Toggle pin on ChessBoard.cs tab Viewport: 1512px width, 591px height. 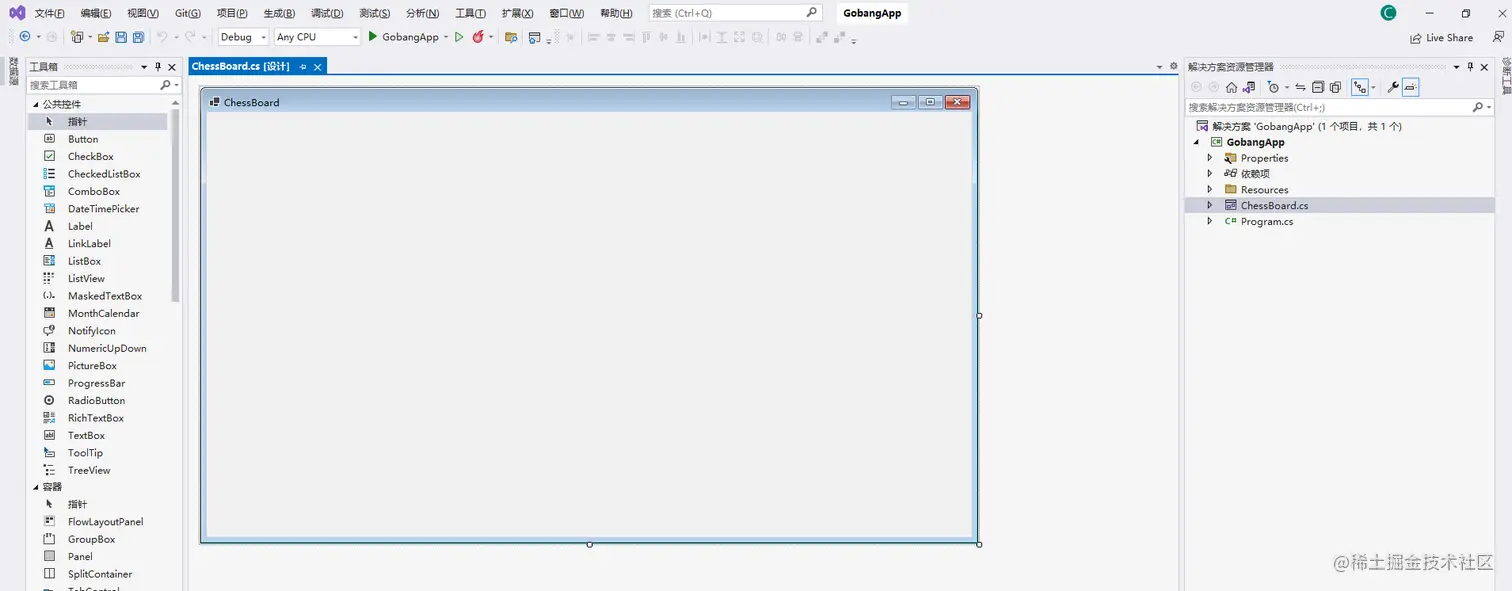coord(303,67)
